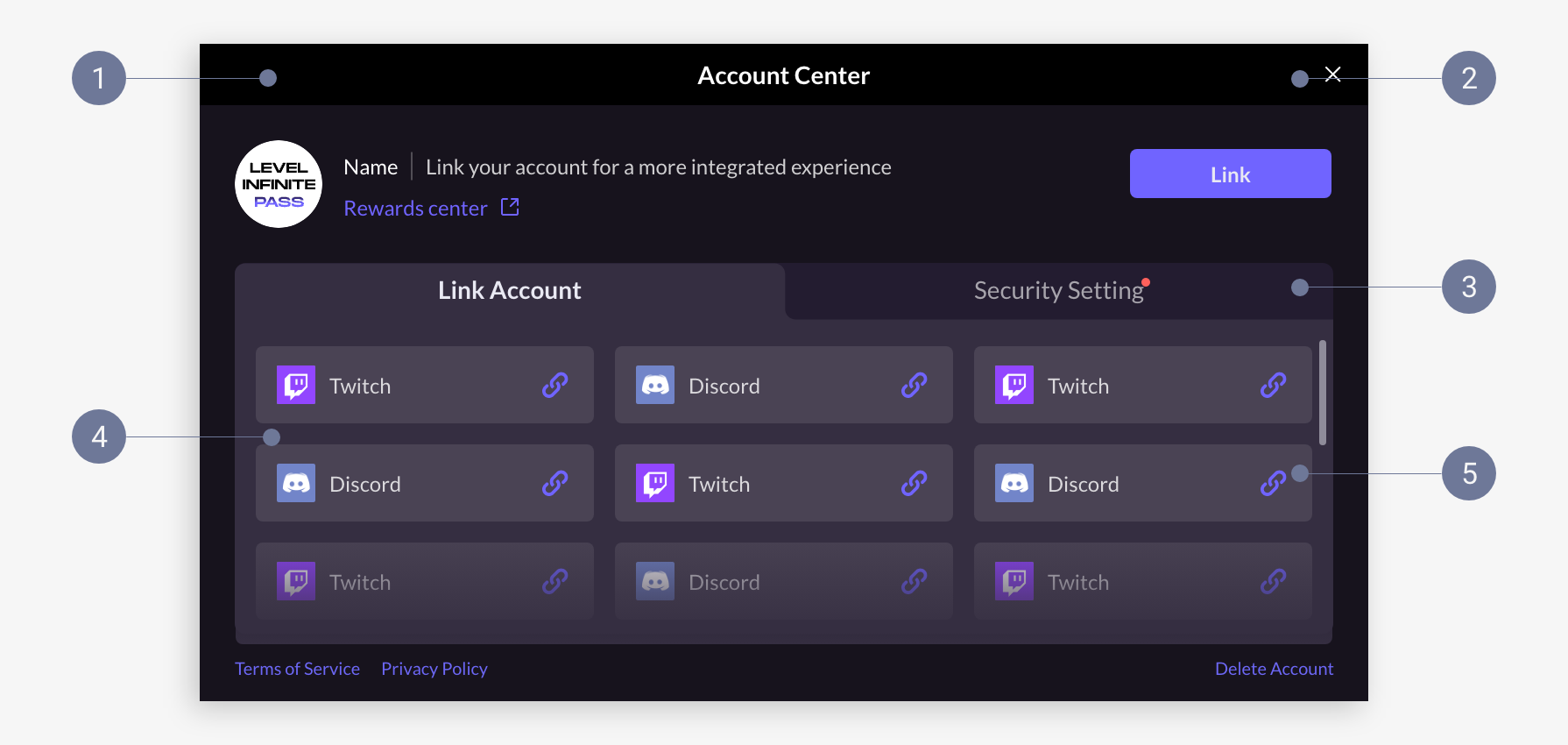Click the Discord logo in first-row middle card
Image resolution: width=1568 pixels, height=745 pixels.
(655, 385)
